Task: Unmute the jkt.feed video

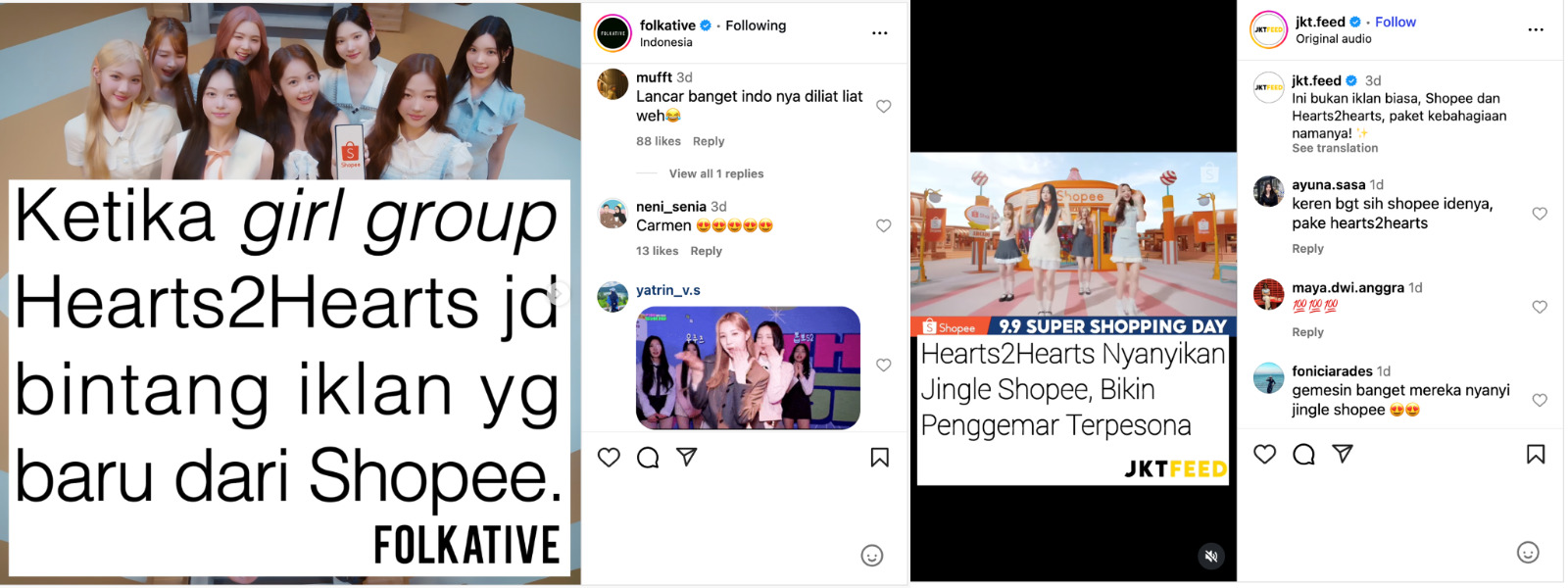Action: click(1211, 556)
